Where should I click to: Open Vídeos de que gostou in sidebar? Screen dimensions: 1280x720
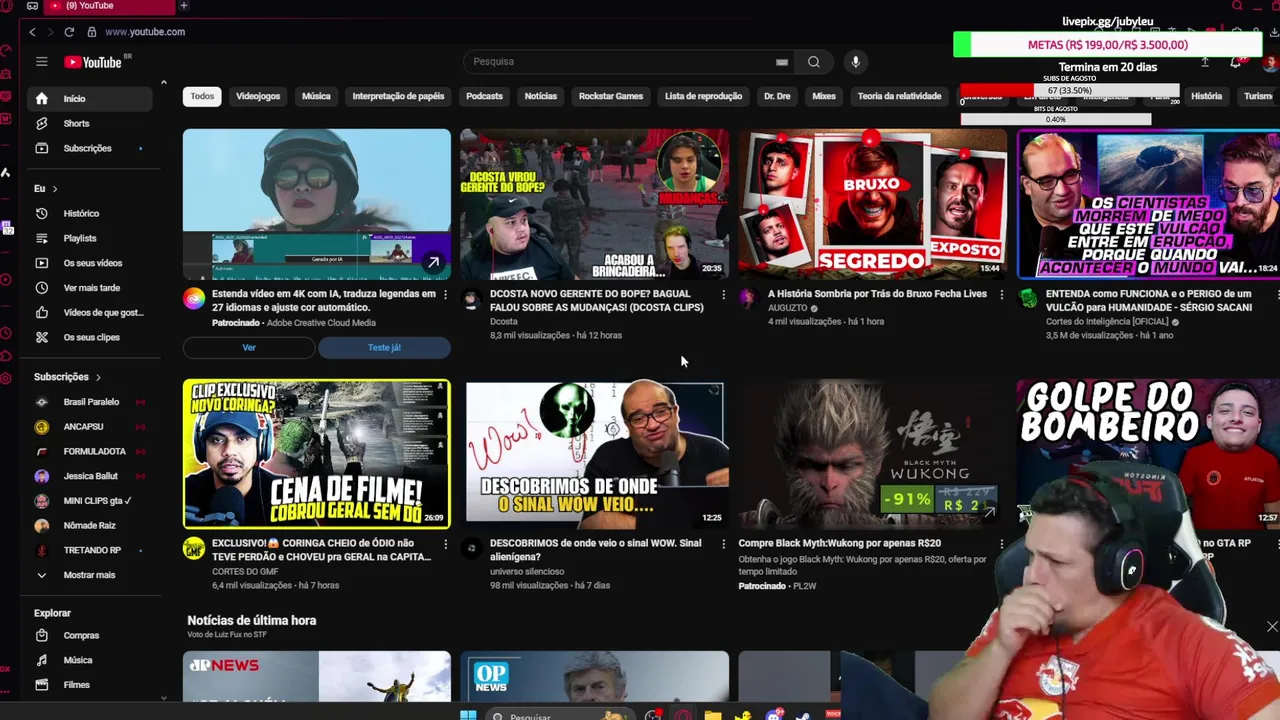coord(90,312)
